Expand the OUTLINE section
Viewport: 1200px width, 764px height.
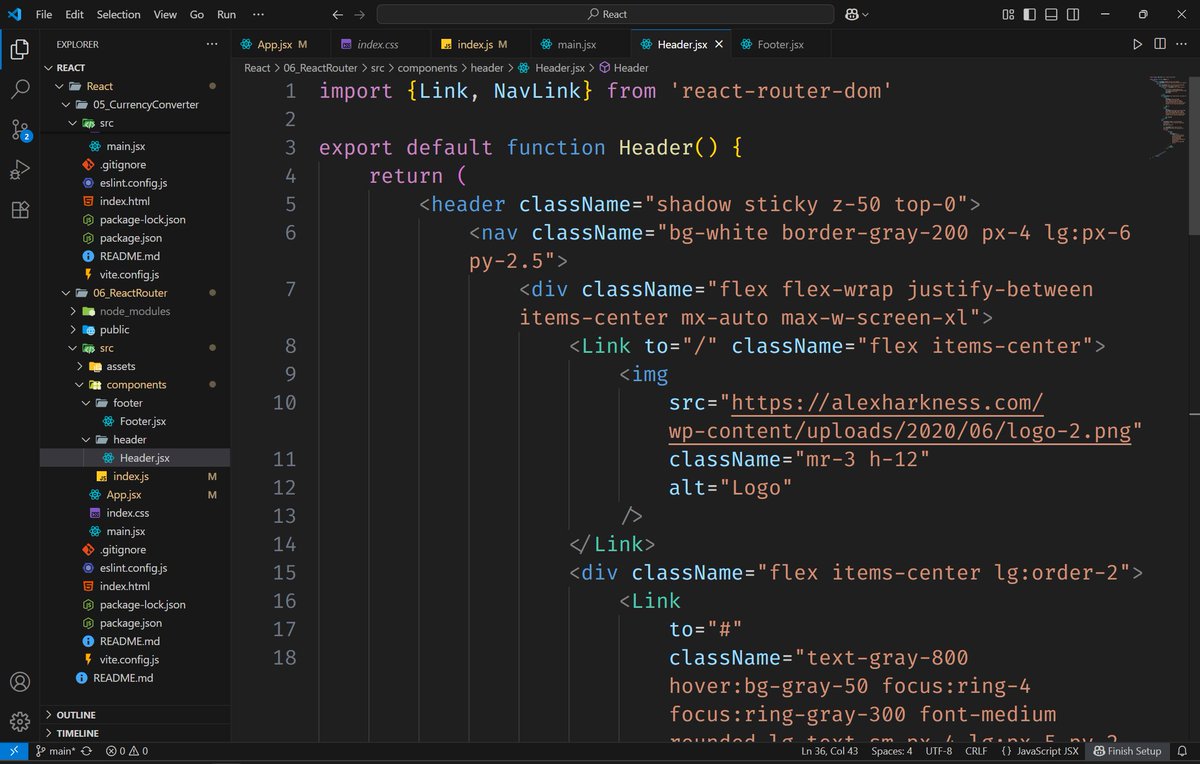pos(76,715)
